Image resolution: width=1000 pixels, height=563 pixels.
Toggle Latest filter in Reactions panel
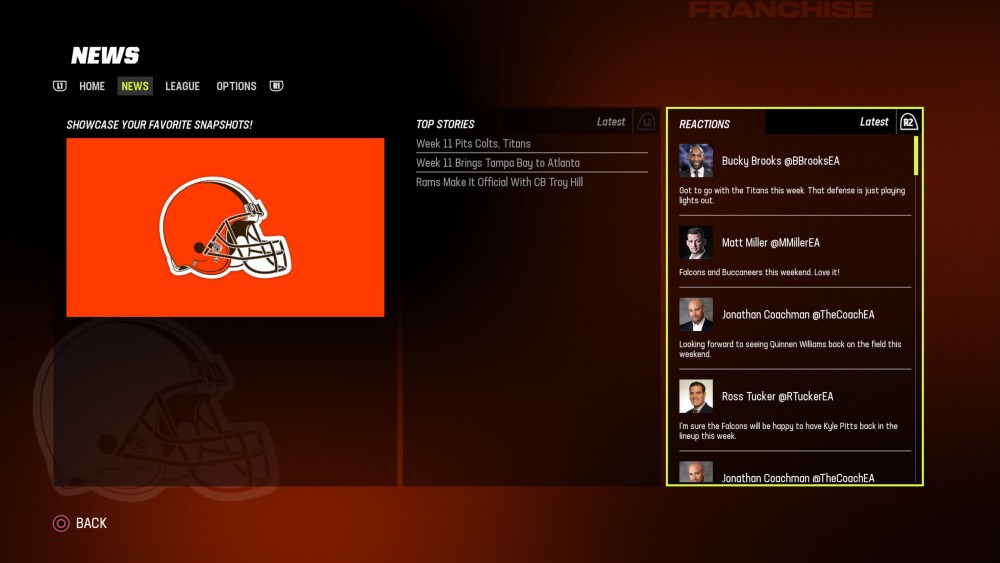tap(874, 122)
